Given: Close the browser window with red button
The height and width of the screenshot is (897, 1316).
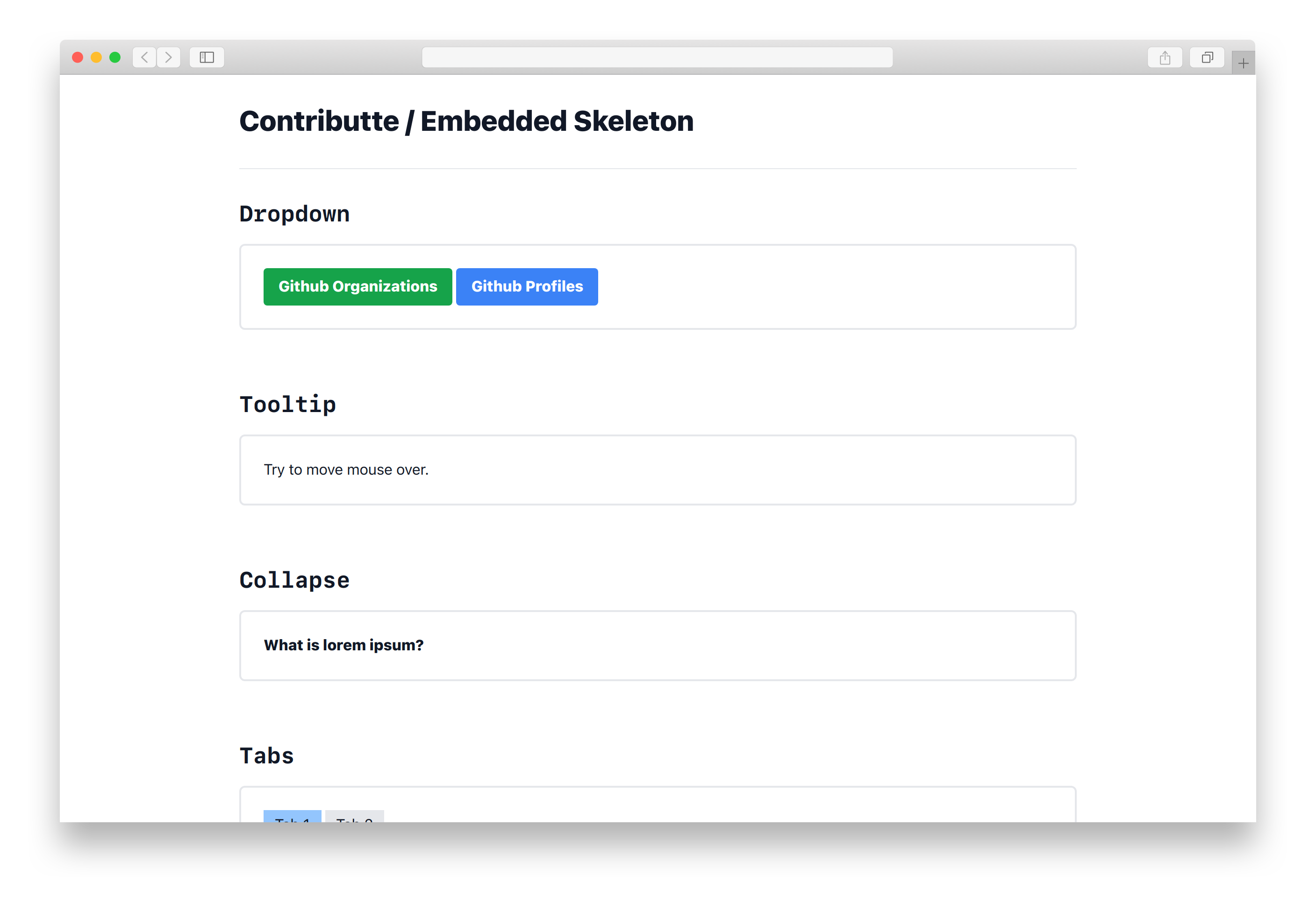Looking at the screenshot, I should pos(78,57).
